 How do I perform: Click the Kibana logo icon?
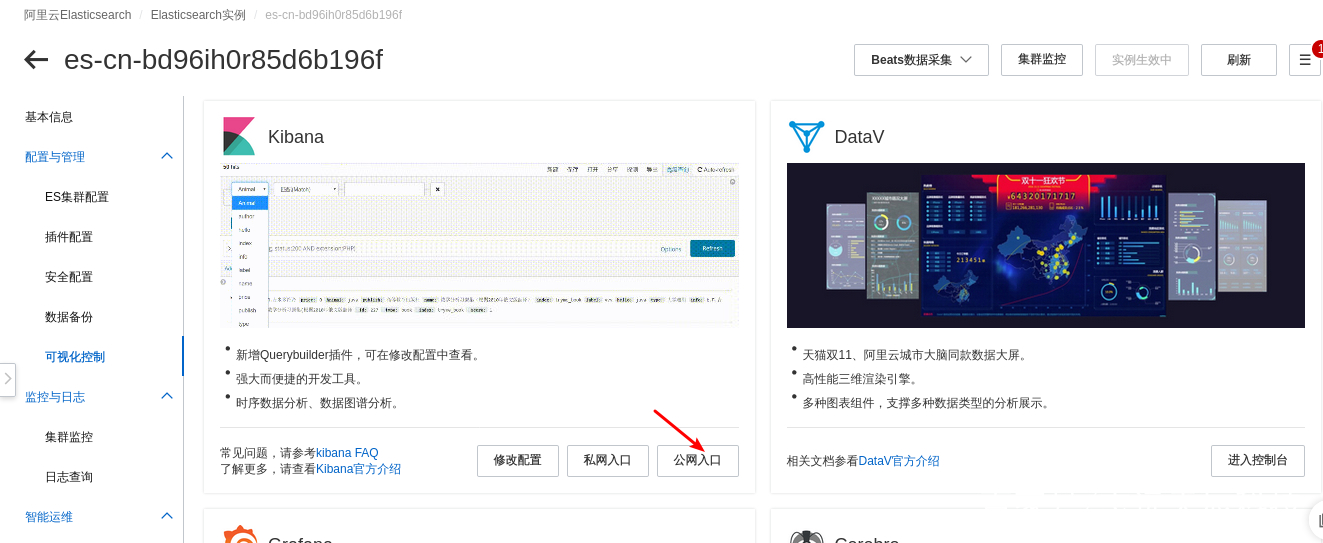(239, 136)
